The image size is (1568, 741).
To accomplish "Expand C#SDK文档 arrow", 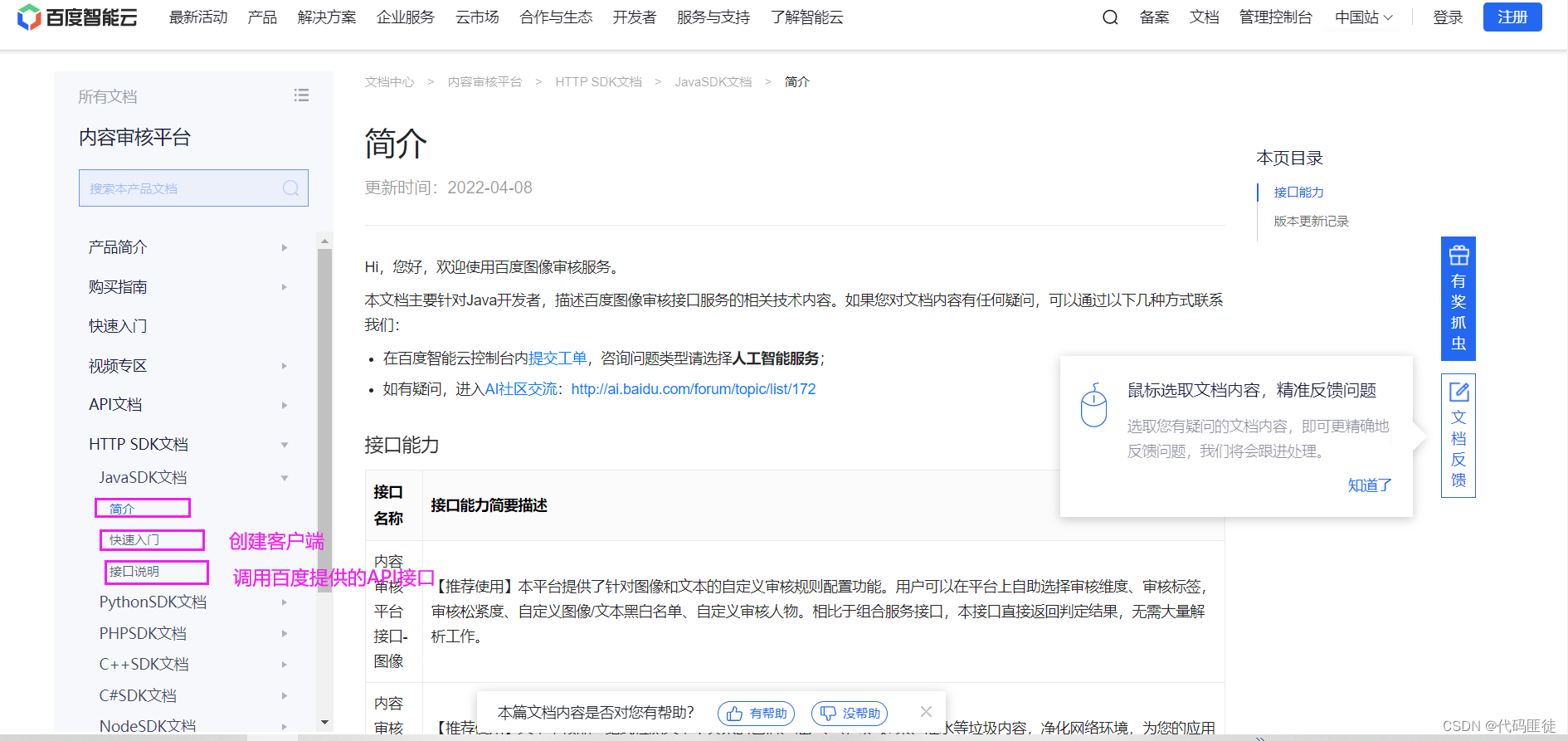I will pos(285,696).
